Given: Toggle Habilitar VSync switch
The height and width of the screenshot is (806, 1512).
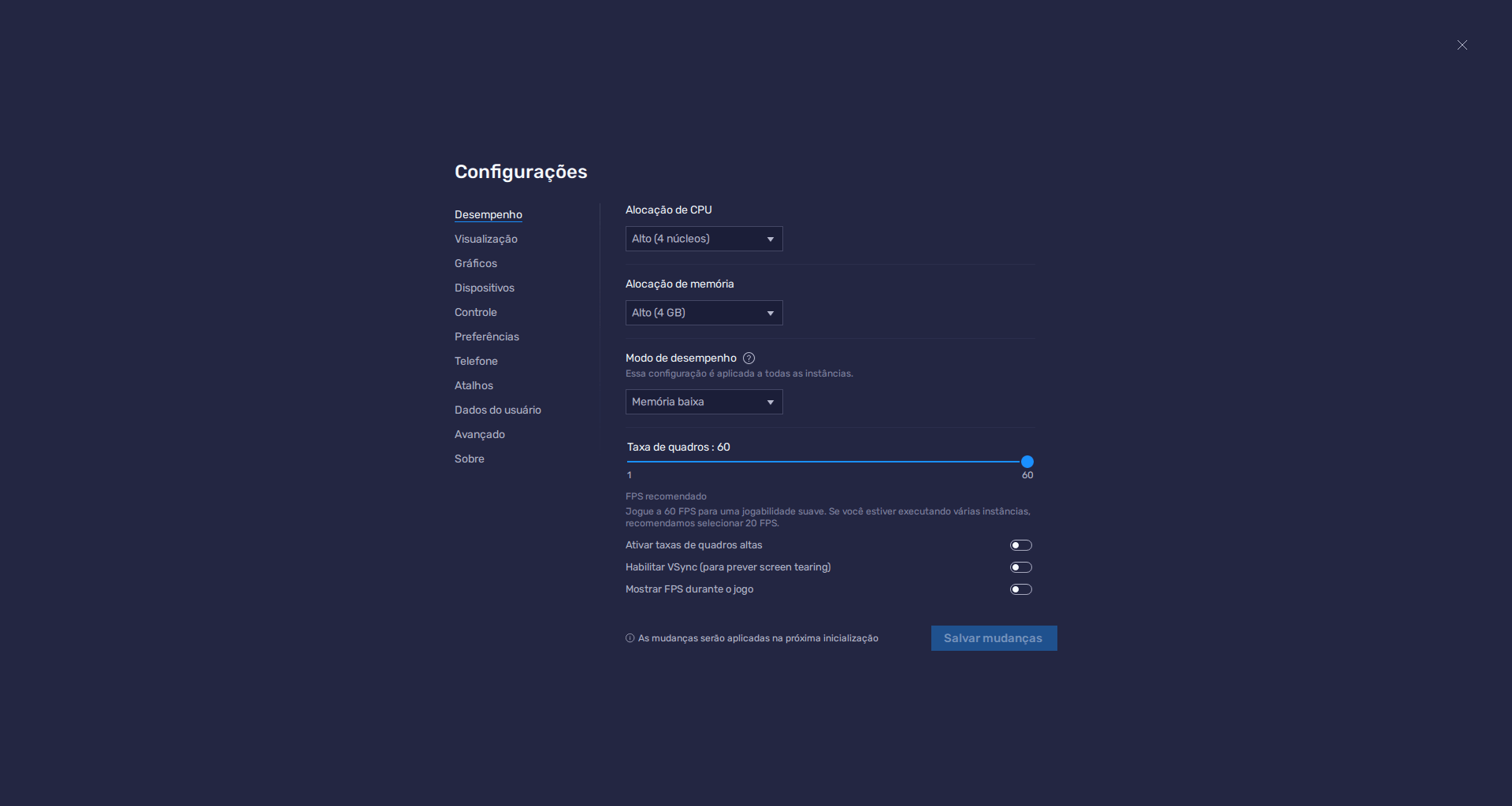Looking at the screenshot, I should point(1021,567).
